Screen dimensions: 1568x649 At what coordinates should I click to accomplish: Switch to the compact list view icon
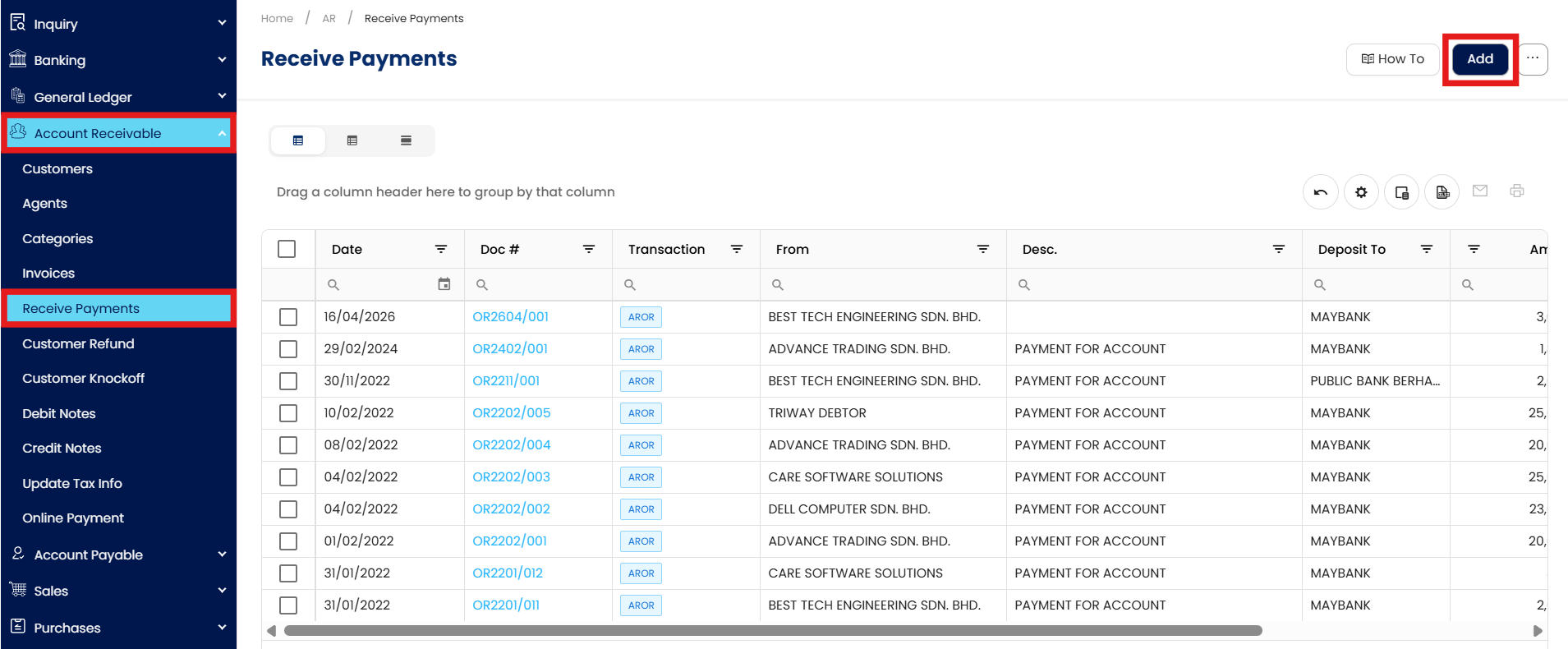pos(406,140)
